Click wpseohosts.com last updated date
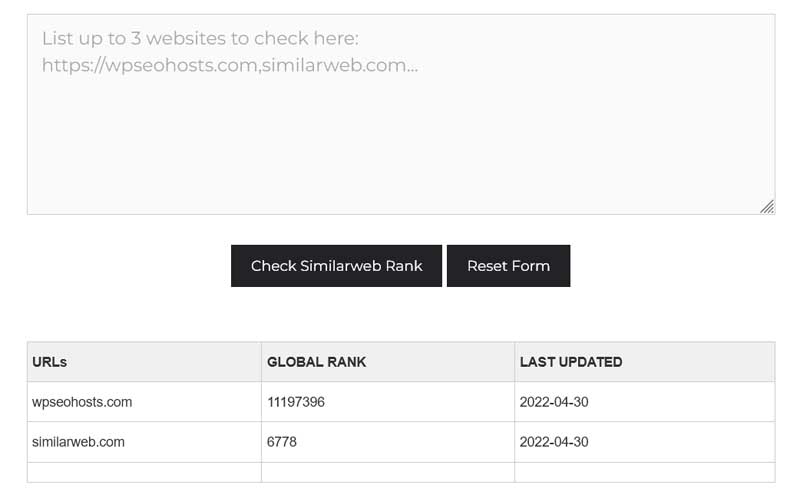The height and width of the screenshot is (498, 800). (x=554, y=402)
